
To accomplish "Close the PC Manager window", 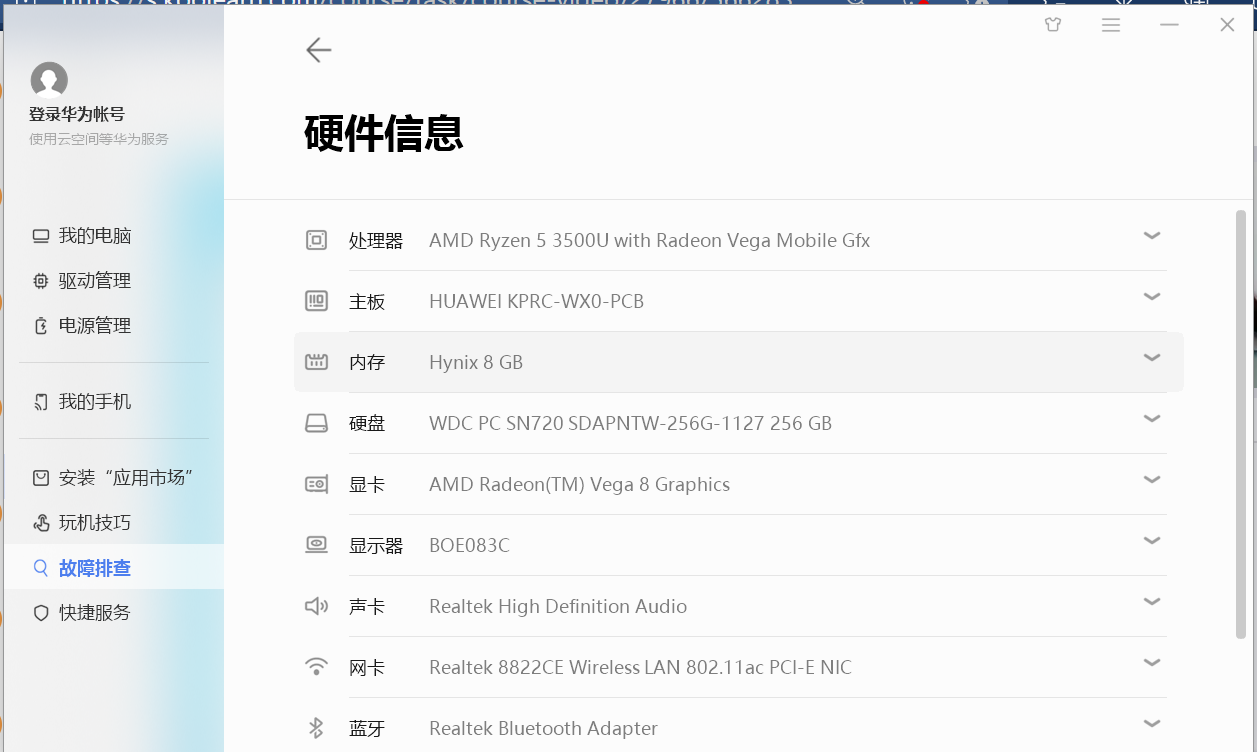I will point(1227,25).
